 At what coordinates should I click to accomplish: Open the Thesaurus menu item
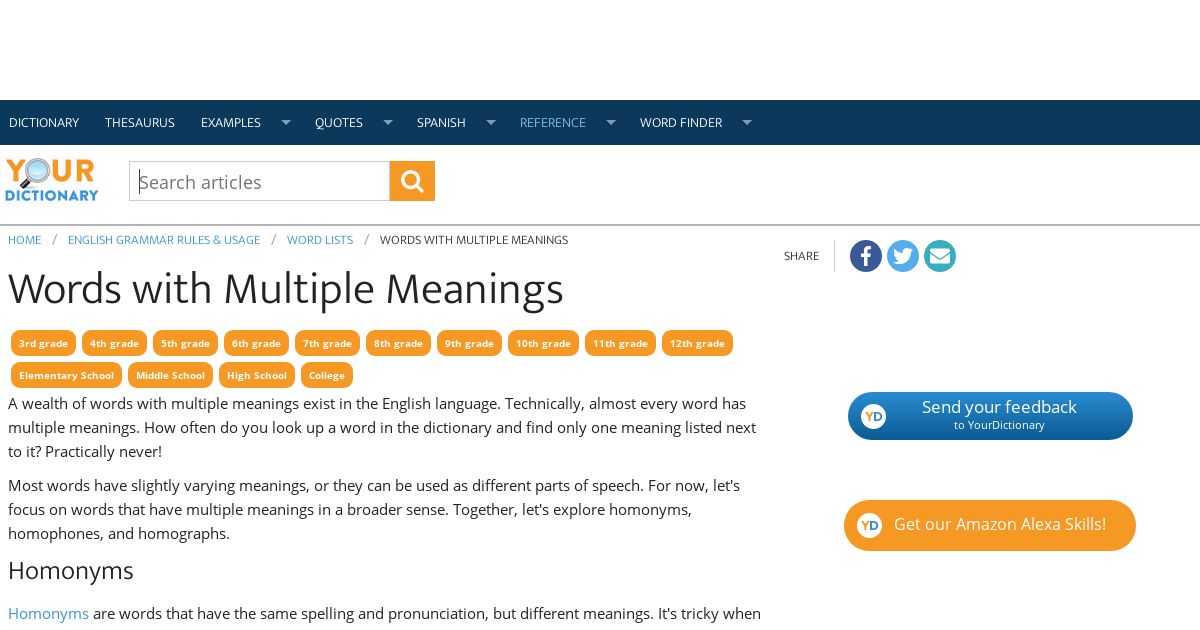(x=140, y=123)
